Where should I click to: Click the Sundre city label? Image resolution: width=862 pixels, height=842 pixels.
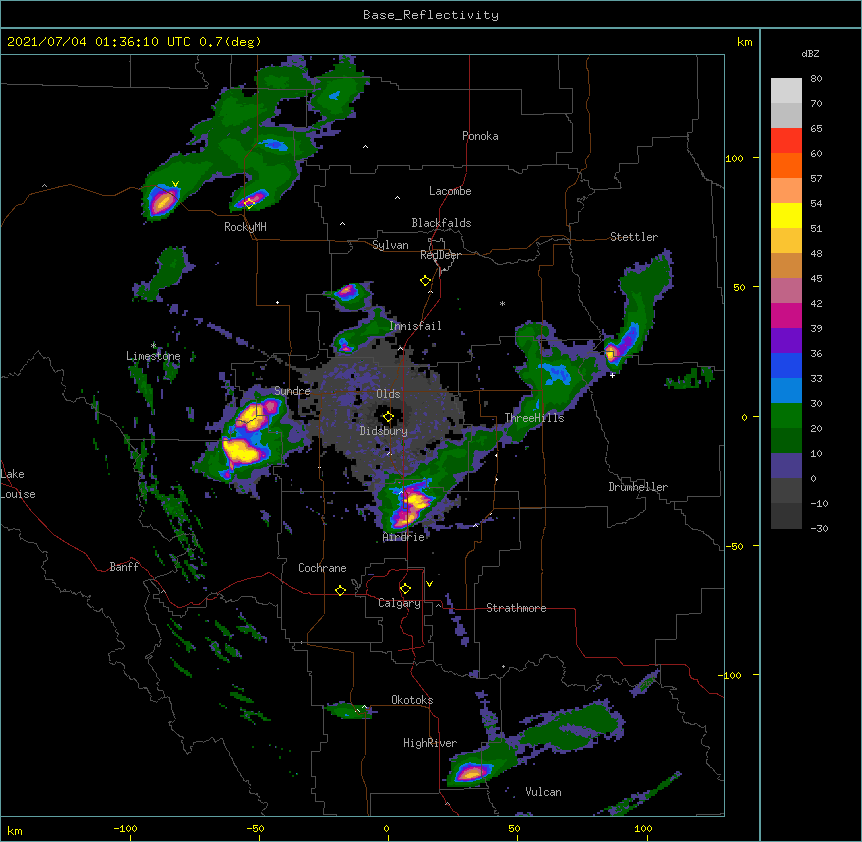[292, 391]
